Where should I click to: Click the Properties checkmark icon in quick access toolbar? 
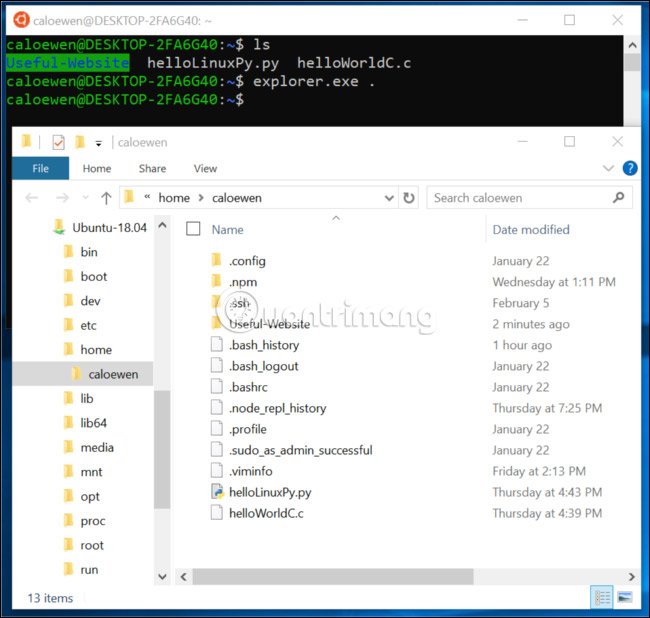(x=58, y=142)
